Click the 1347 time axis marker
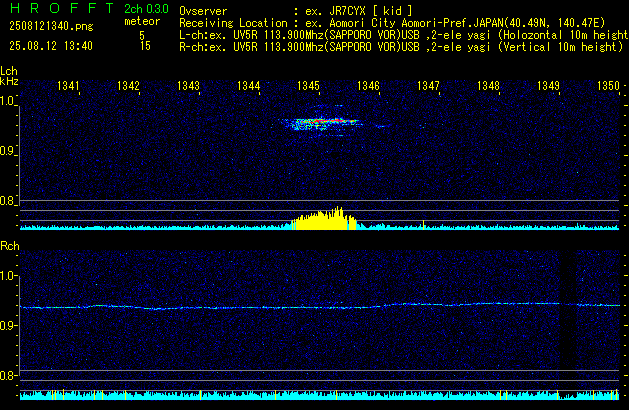Screen dimensions: 629x410 click(x=428, y=86)
